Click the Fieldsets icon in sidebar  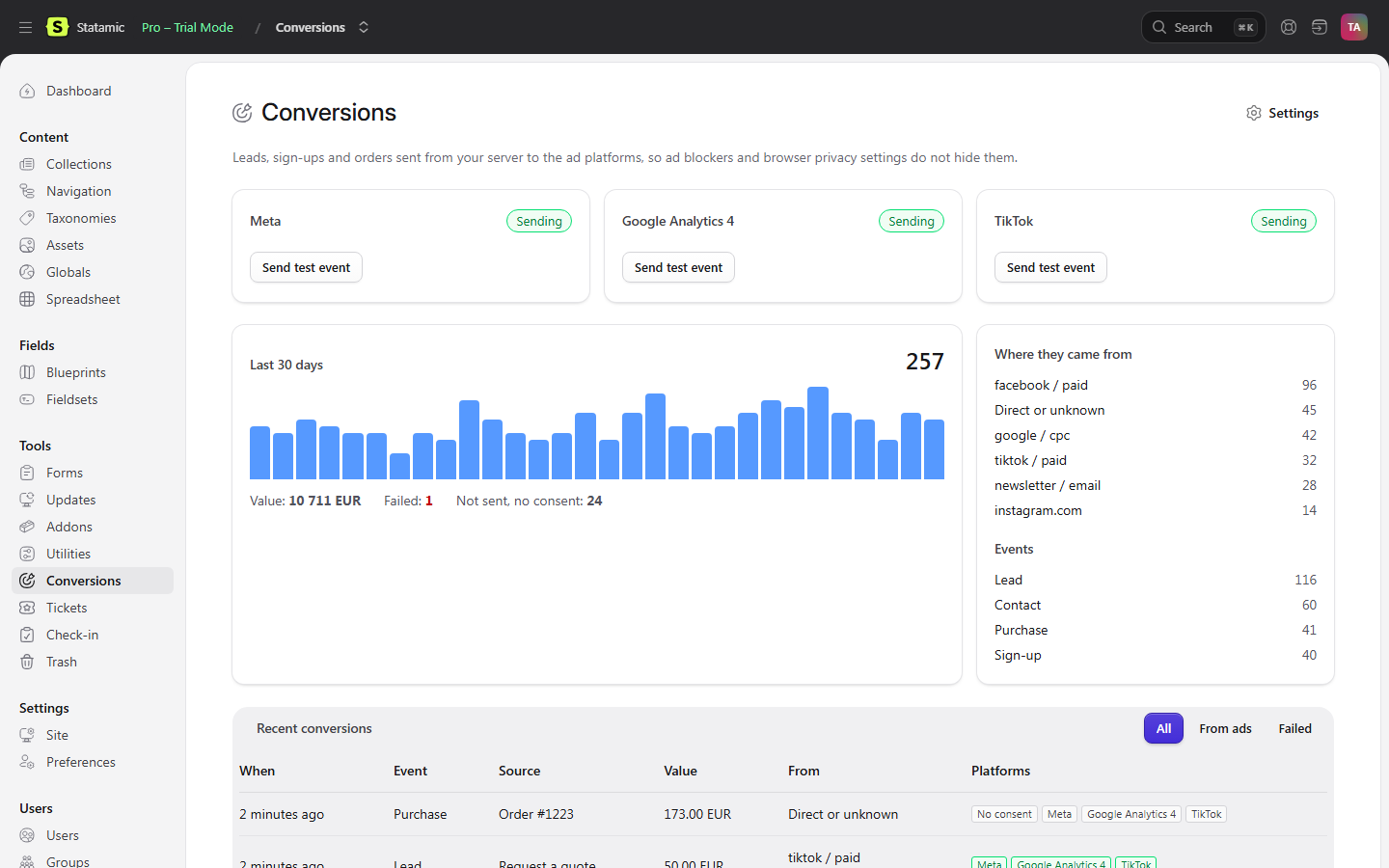pyautogui.click(x=27, y=399)
